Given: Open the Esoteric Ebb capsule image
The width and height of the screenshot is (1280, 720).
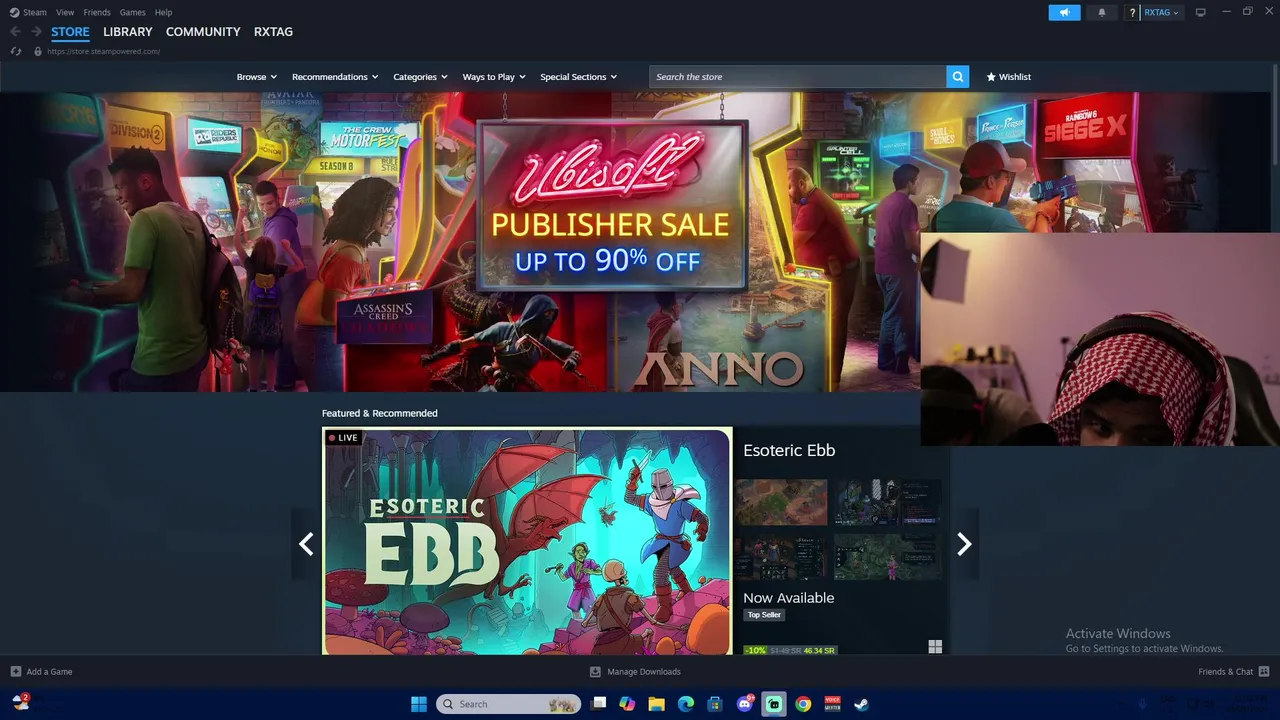Looking at the screenshot, I should [x=527, y=541].
